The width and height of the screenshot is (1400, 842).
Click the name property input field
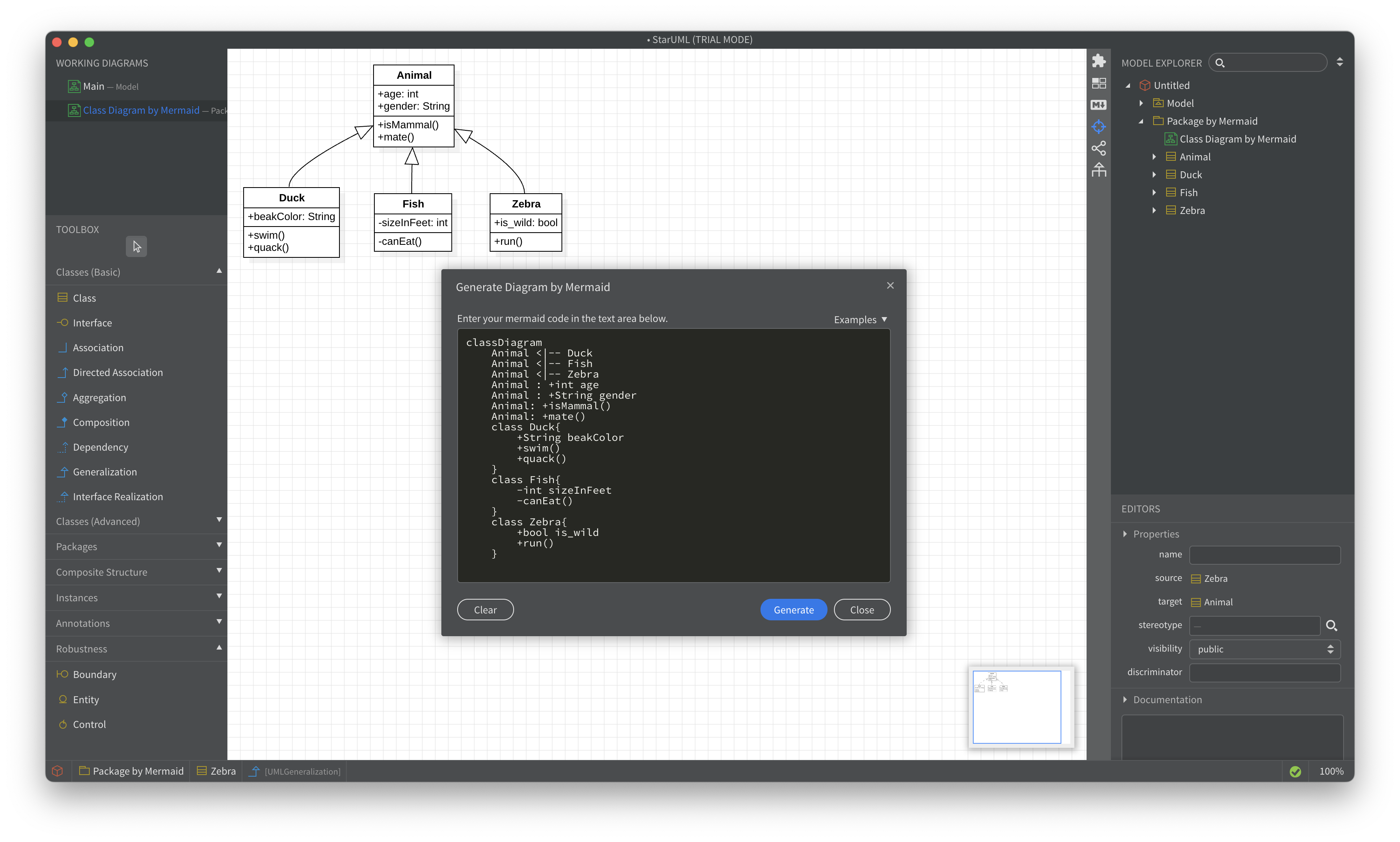point(1264,555)
